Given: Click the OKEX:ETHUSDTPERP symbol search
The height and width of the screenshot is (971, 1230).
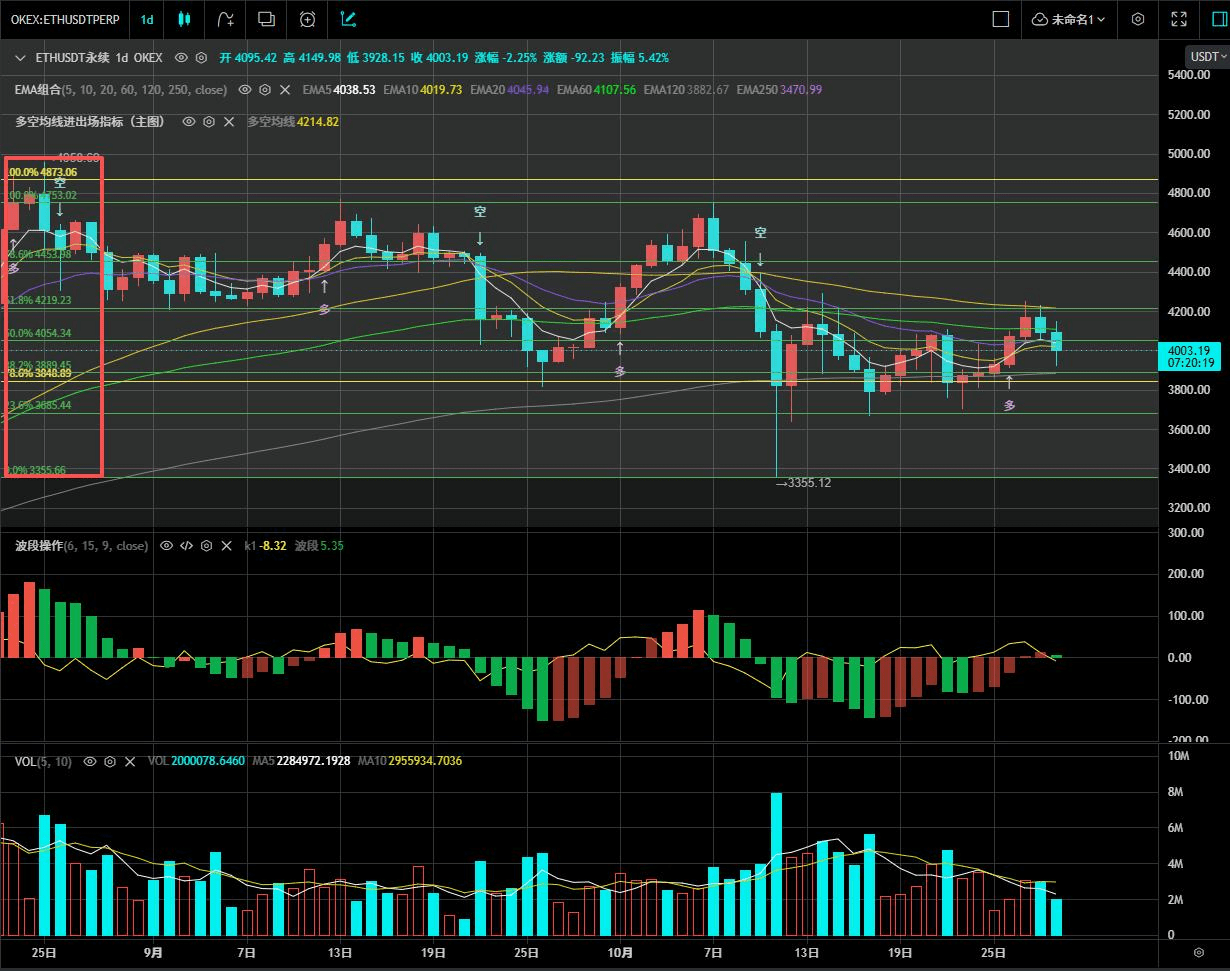Looking at the screenshot, I should (62, 19).
